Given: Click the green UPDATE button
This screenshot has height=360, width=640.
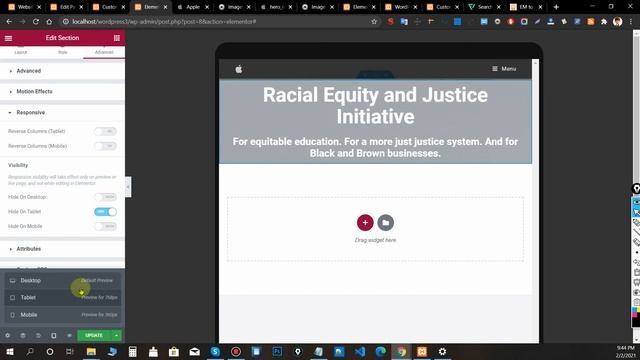Looking at the screenshot, I should coord(94,336).
